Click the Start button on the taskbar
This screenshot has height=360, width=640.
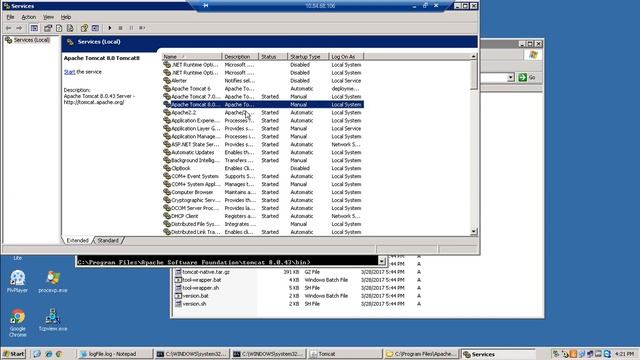click(14, 354)
